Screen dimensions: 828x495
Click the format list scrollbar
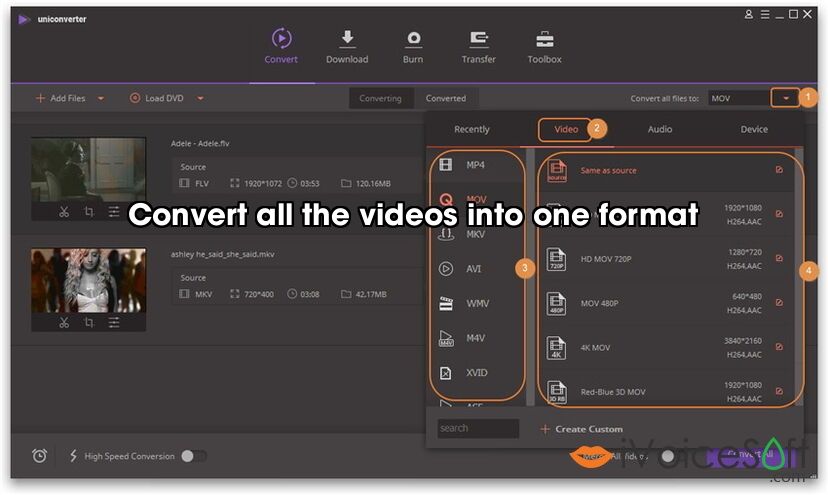point(530,277)
